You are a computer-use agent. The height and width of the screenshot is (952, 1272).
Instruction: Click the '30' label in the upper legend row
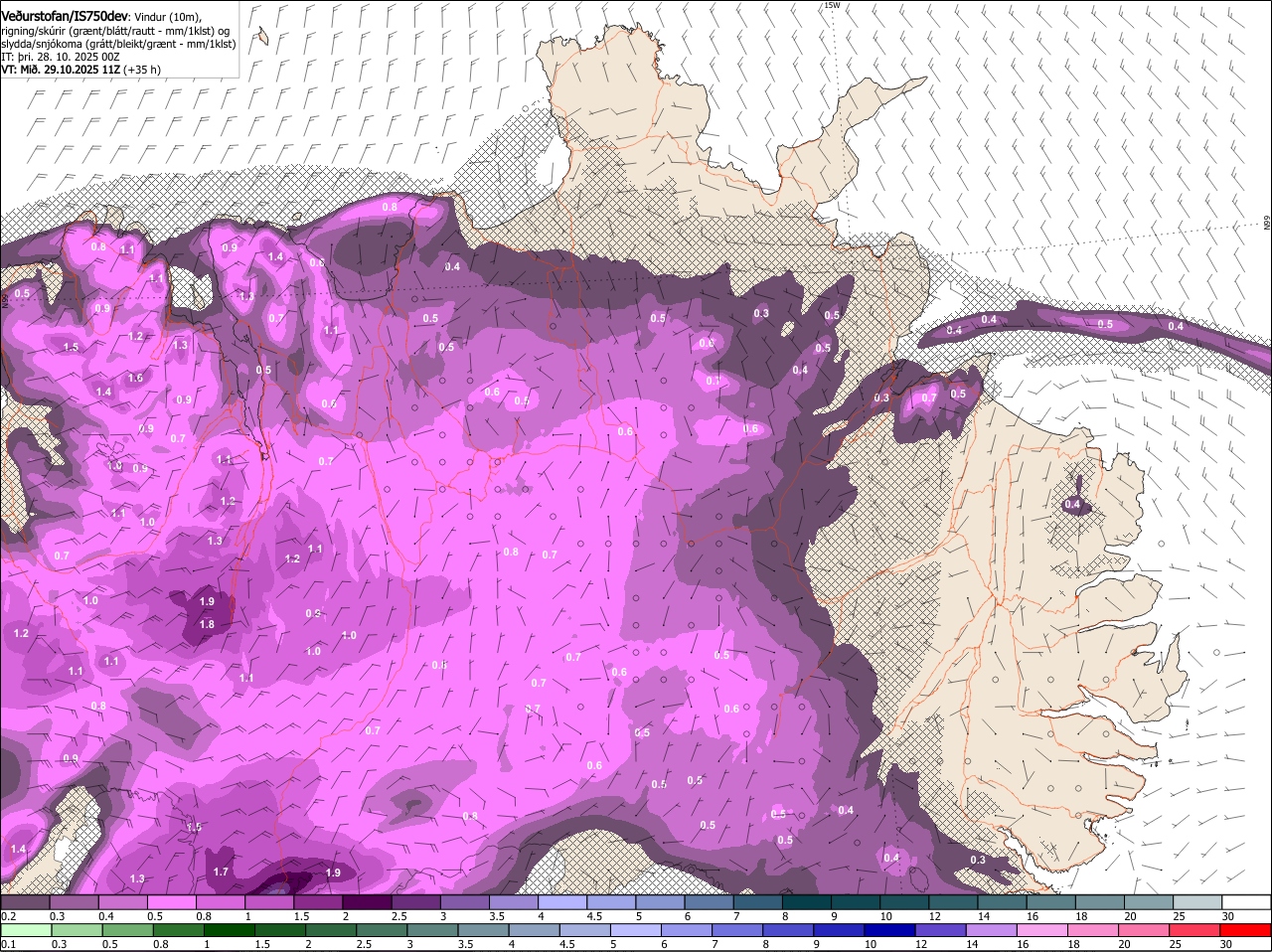coord(1227,916)
